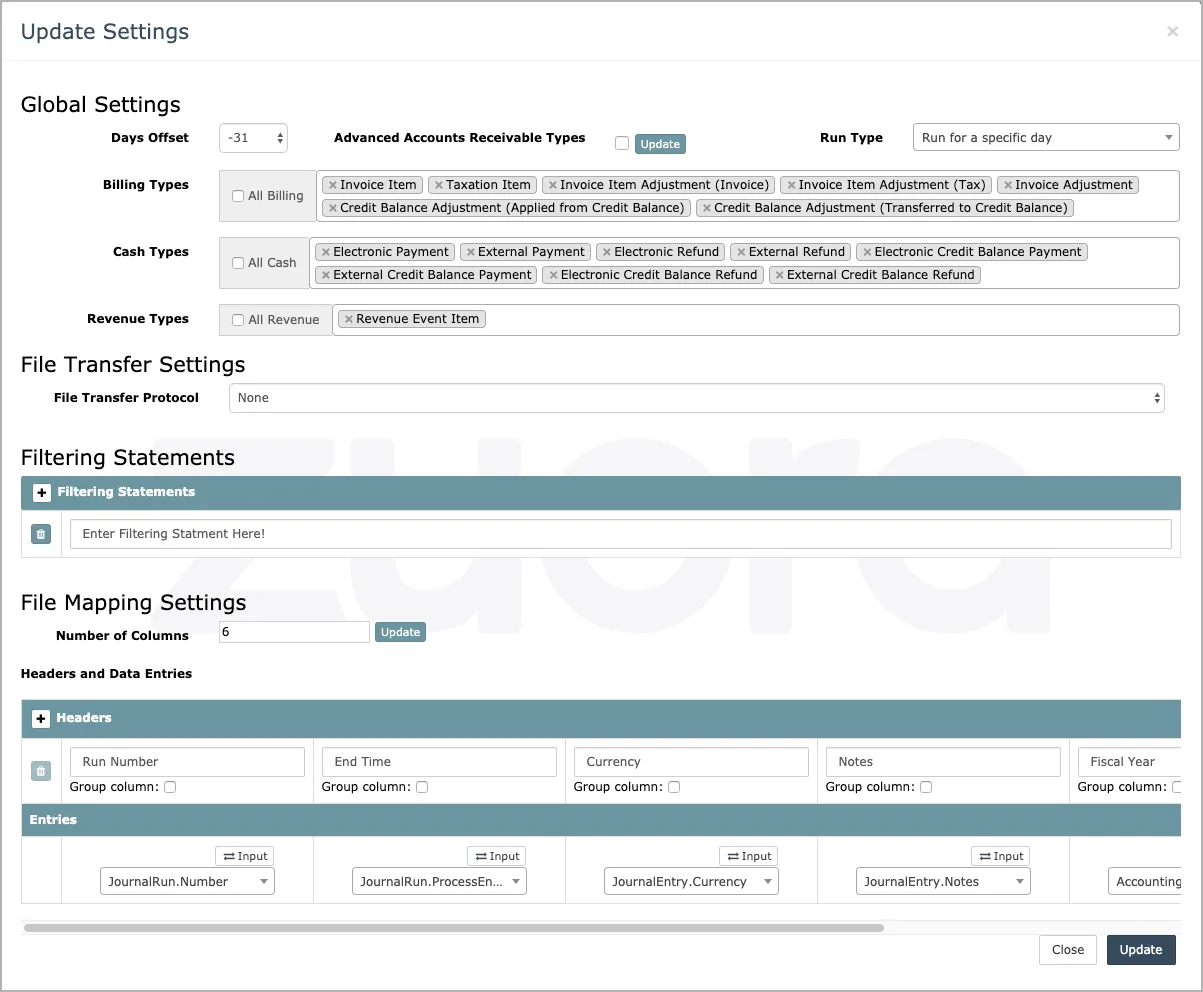This screenshot has width=1203, height=992.
Task: Remove the Revenue Event Item tag
Action: [349, 319]
